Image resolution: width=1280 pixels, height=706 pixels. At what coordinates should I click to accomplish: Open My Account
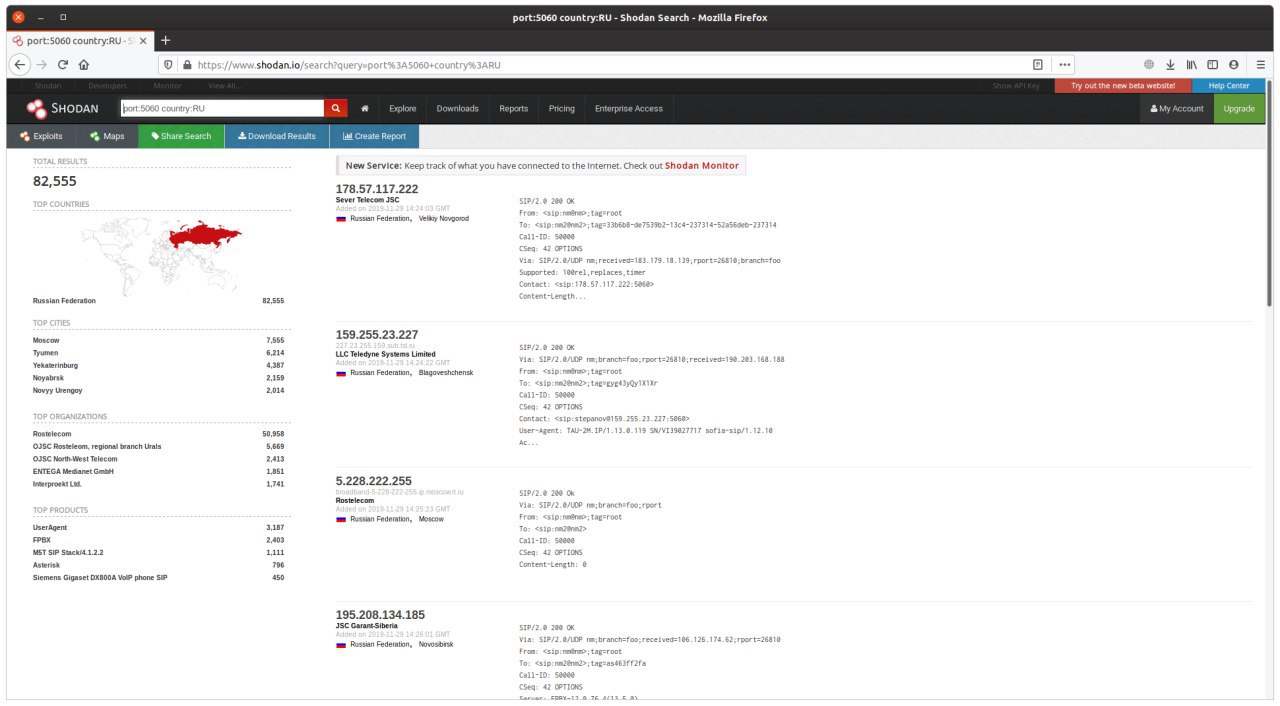(x=1177, y=108)
